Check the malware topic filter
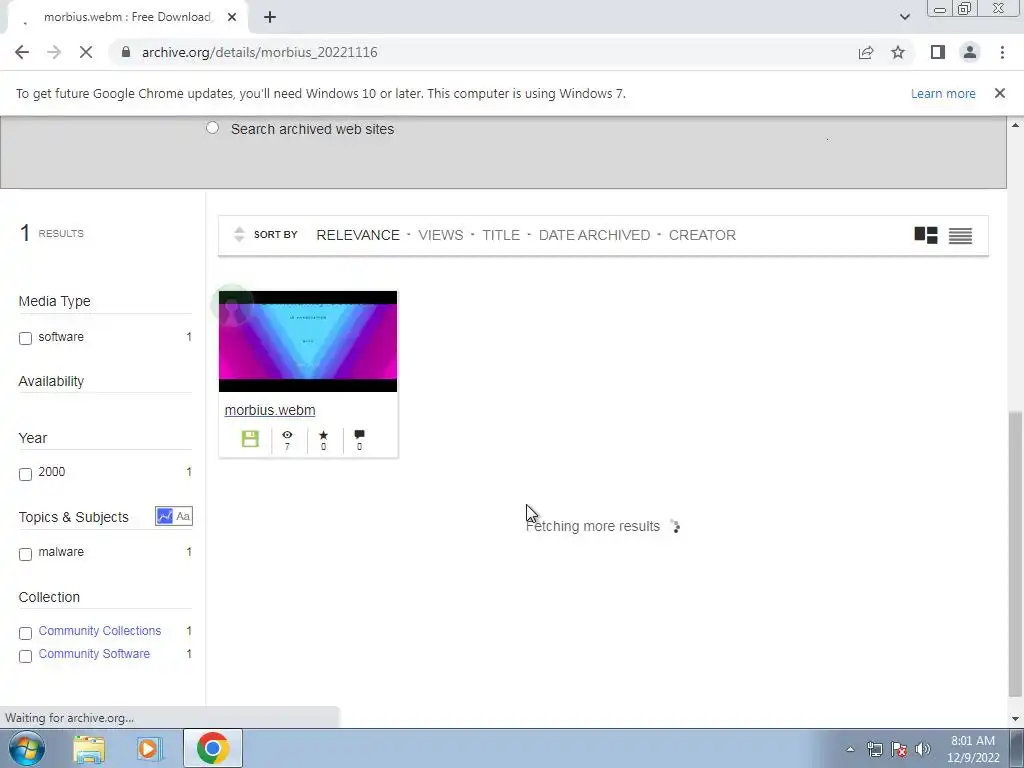The image size is (1024, 768). (x=25, y=554)
